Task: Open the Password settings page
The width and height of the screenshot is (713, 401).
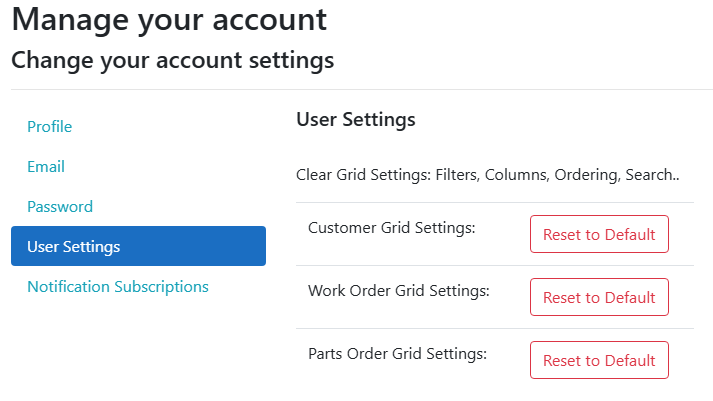Action: pos(60,207)
